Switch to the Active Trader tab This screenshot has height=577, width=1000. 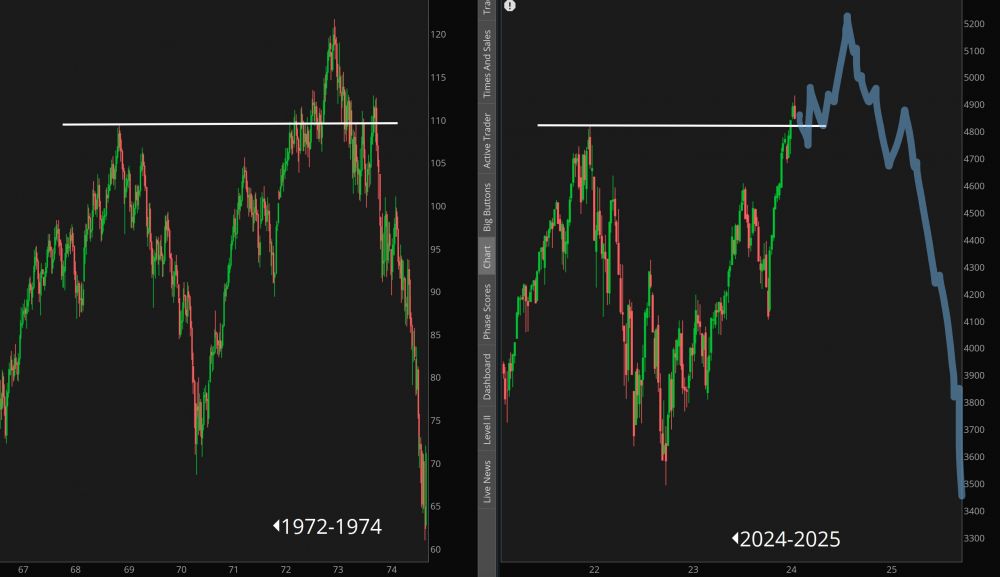pyautogui.click(x=487, y=140)
